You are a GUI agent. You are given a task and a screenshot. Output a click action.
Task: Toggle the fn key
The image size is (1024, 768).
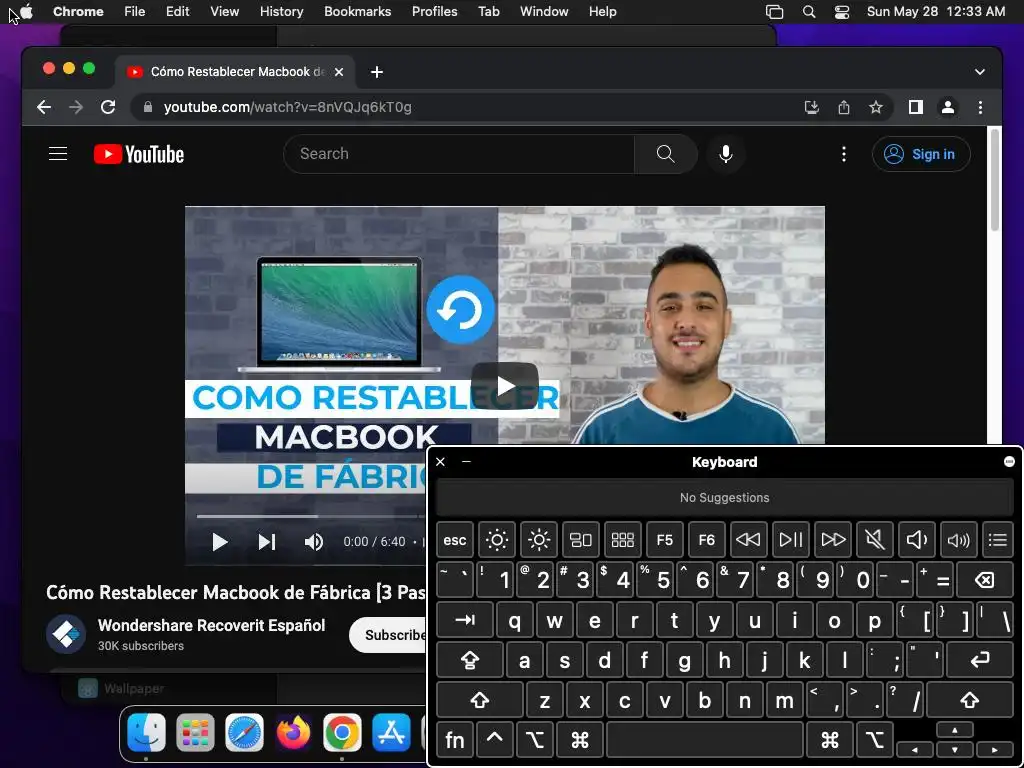[x=455, y=740]
